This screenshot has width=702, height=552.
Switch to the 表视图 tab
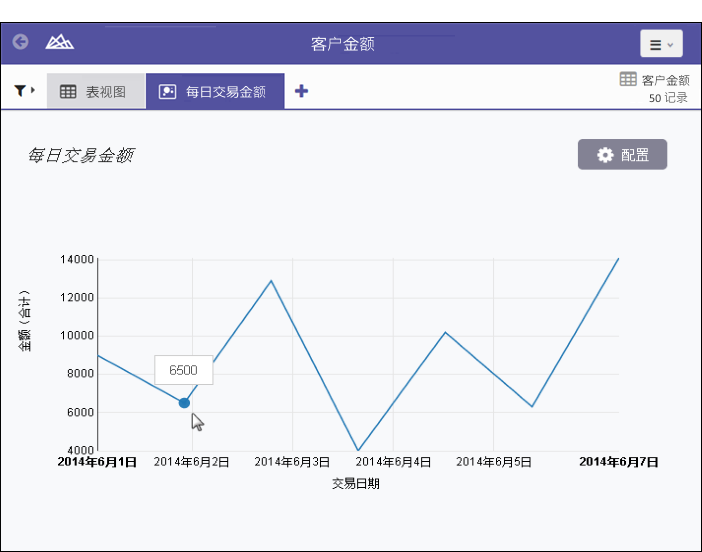click(x=94, y=91)
